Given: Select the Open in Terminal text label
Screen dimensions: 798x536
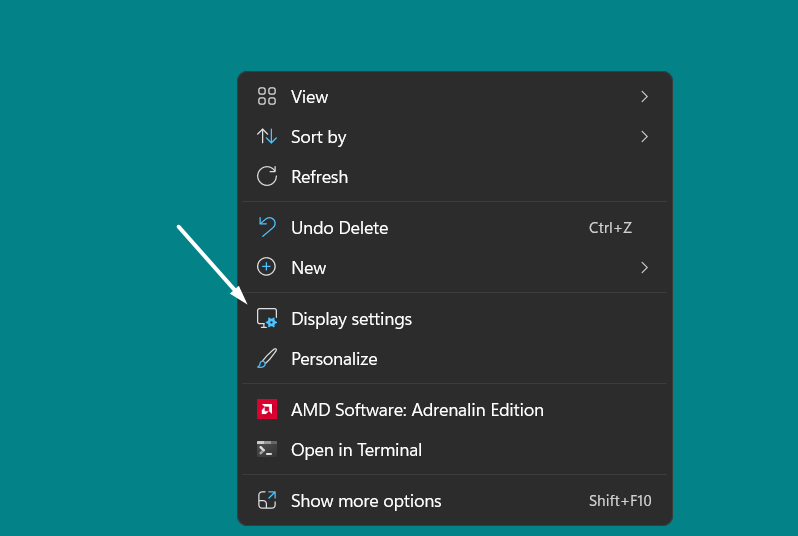Looking at the screenshot, I should 356,450.
